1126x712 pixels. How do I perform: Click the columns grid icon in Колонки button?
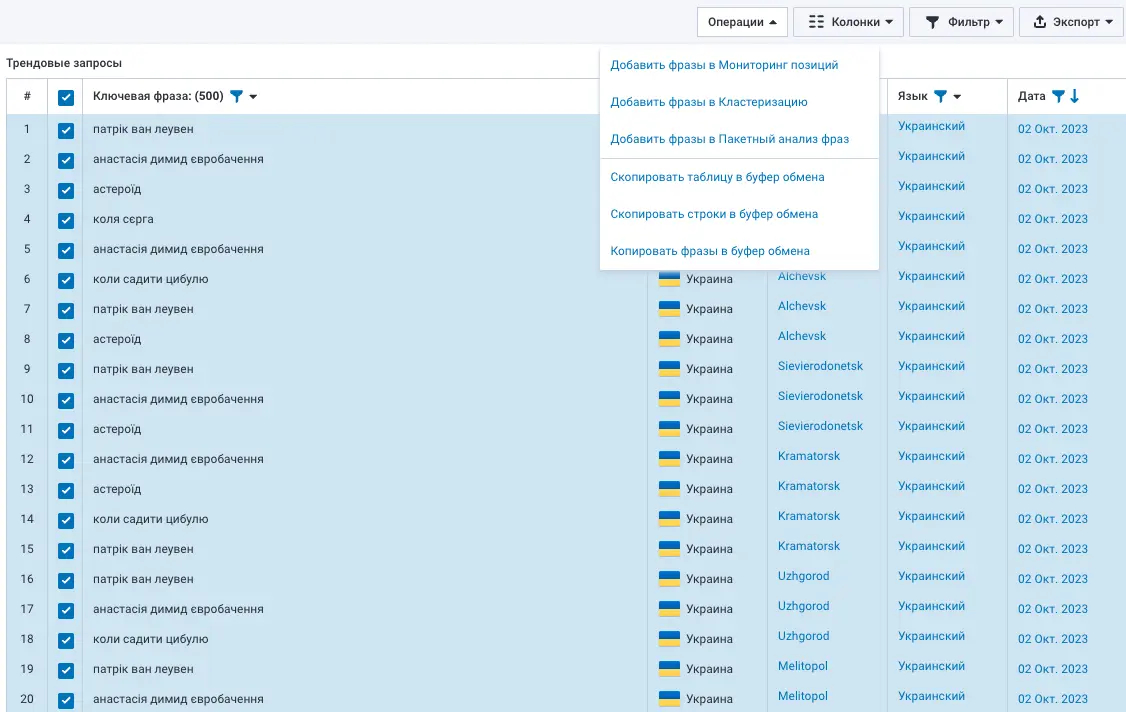[816, 22]
